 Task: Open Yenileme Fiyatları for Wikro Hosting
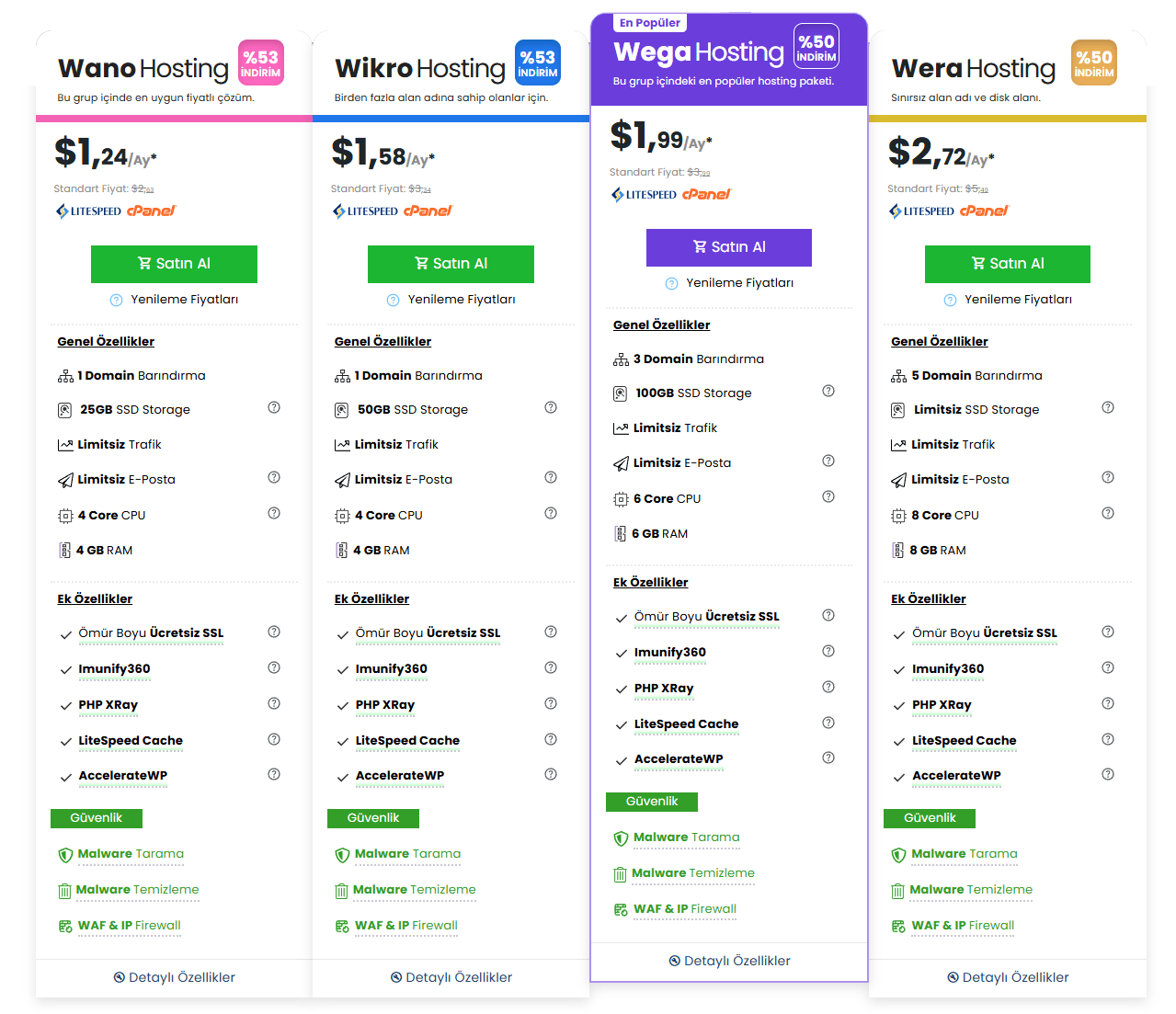(461, 300)
